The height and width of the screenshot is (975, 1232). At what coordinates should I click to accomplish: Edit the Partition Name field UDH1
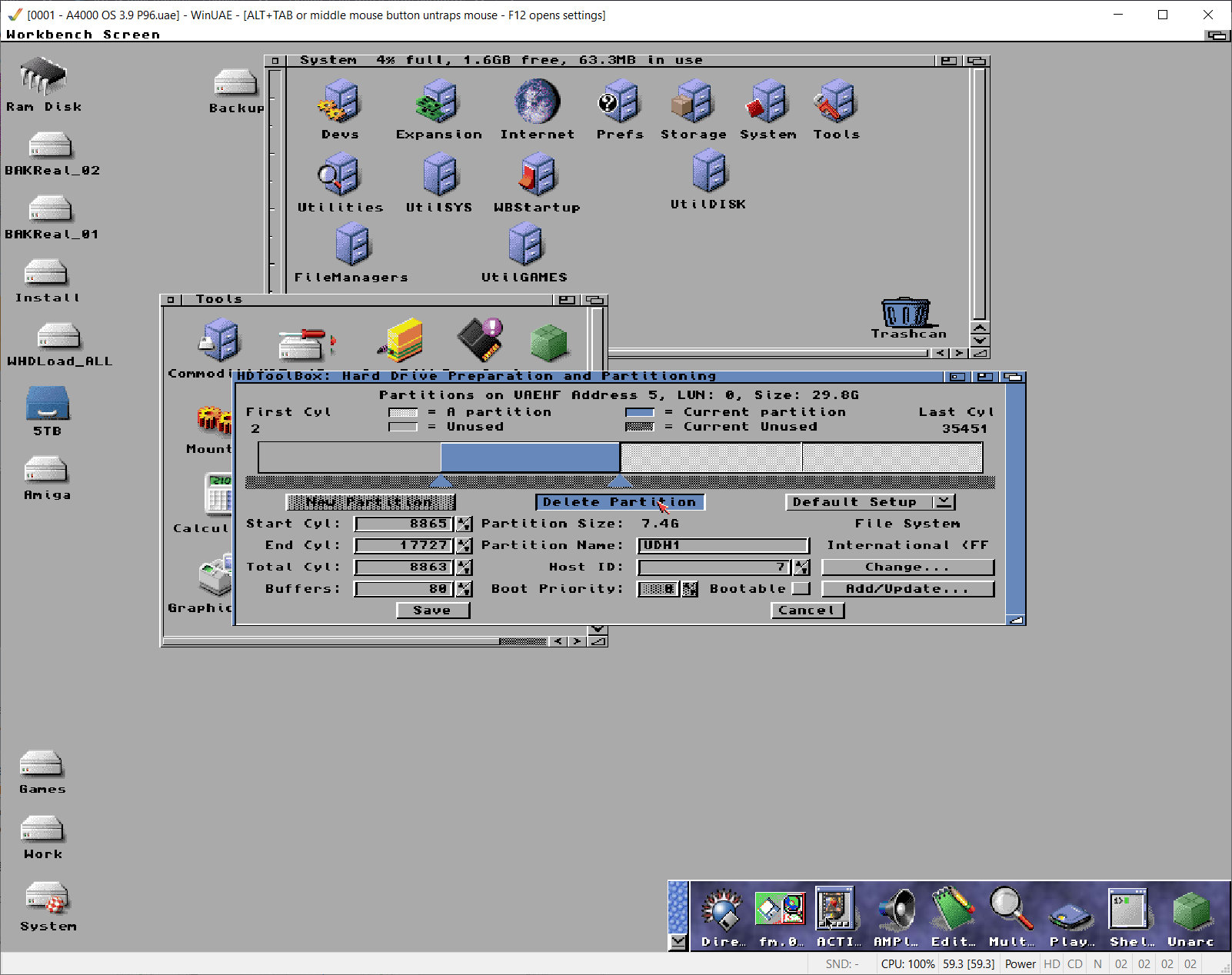(x=723, y=545)
